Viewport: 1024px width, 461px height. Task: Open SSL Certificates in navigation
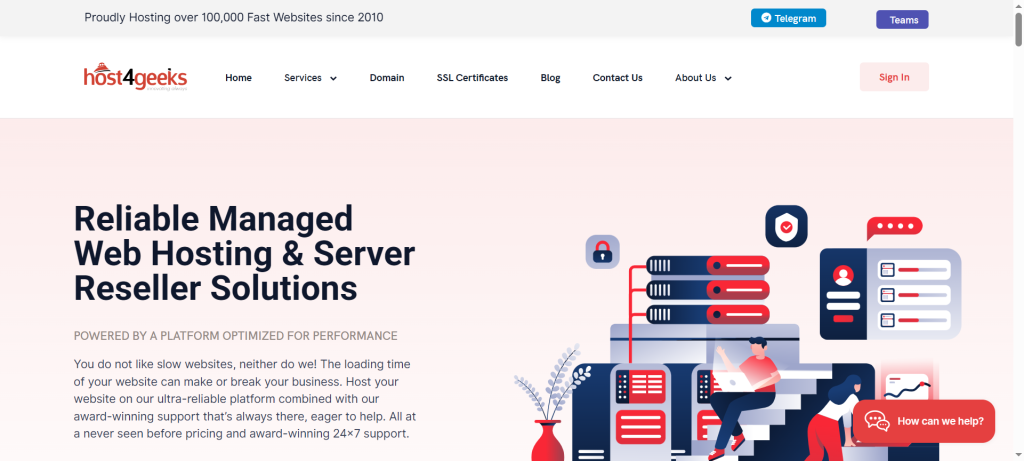coord(472,78)
